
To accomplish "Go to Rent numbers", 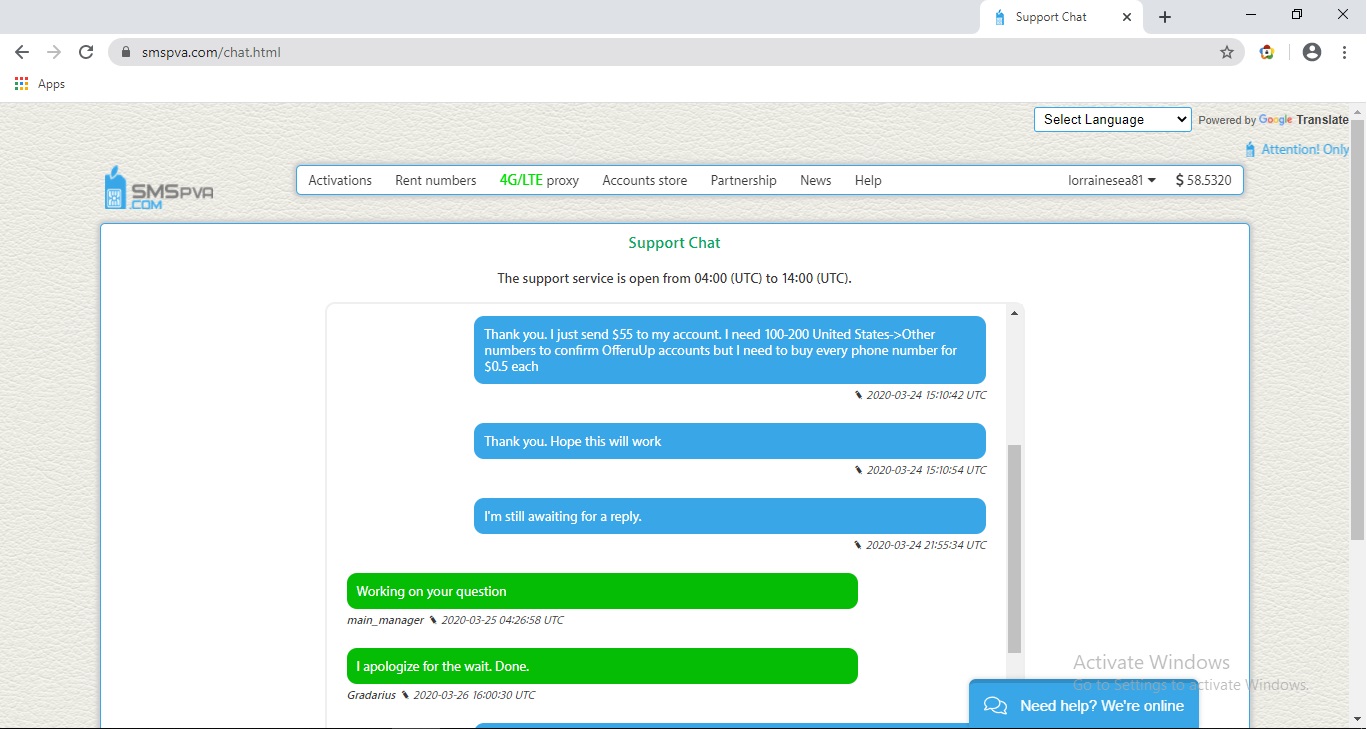I will tap(436, 180).
